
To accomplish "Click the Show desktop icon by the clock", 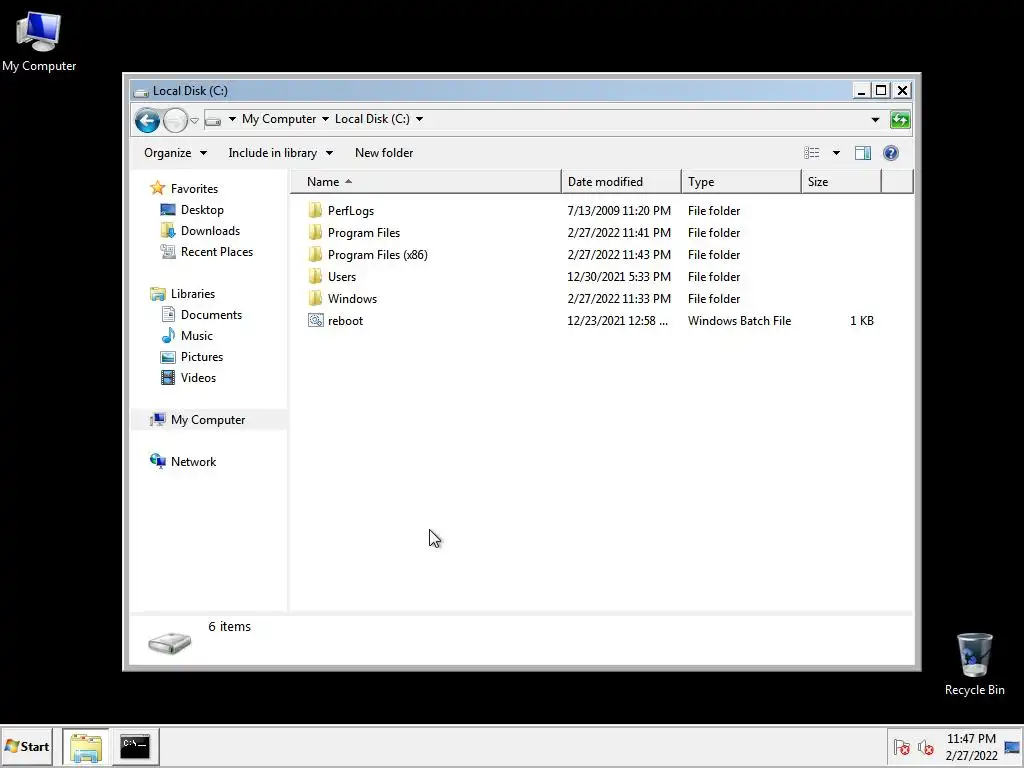I will [x=1012, y=747].
